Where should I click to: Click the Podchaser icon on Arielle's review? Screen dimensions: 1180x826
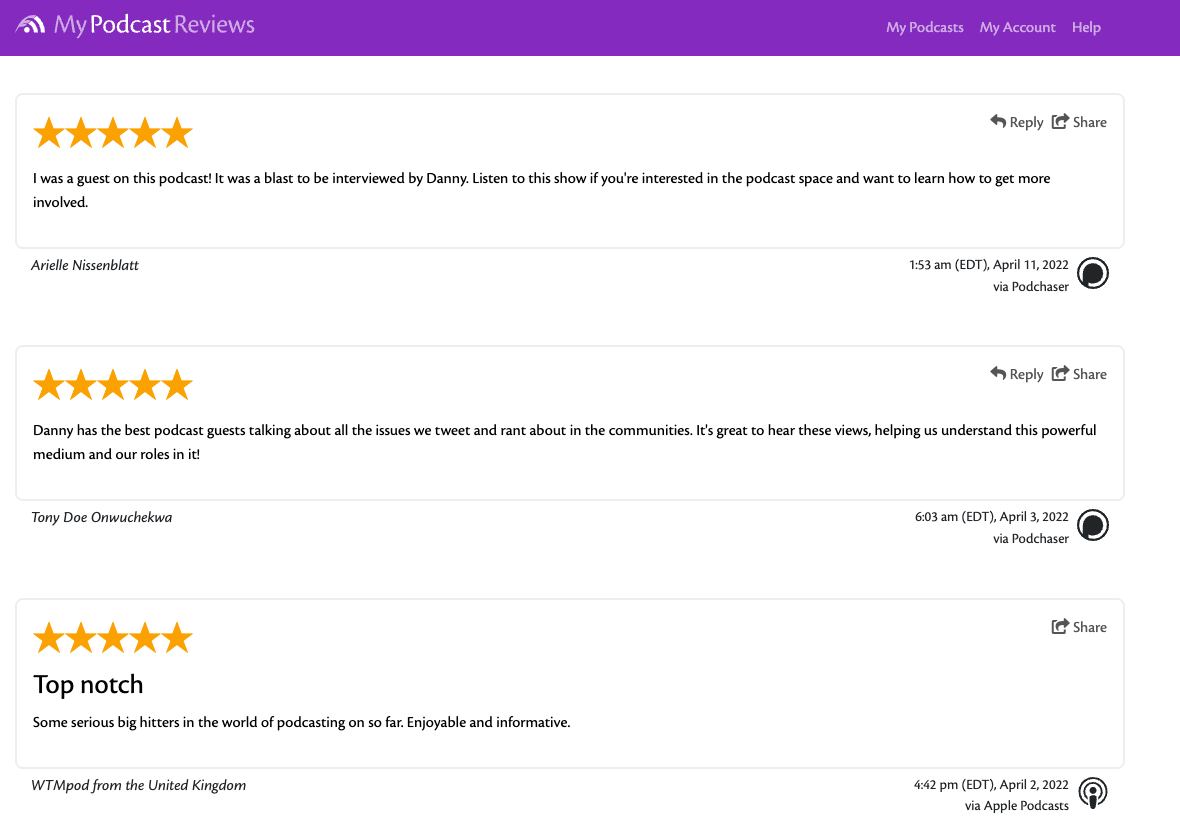pyautogui.click(x=1093, y=273)
